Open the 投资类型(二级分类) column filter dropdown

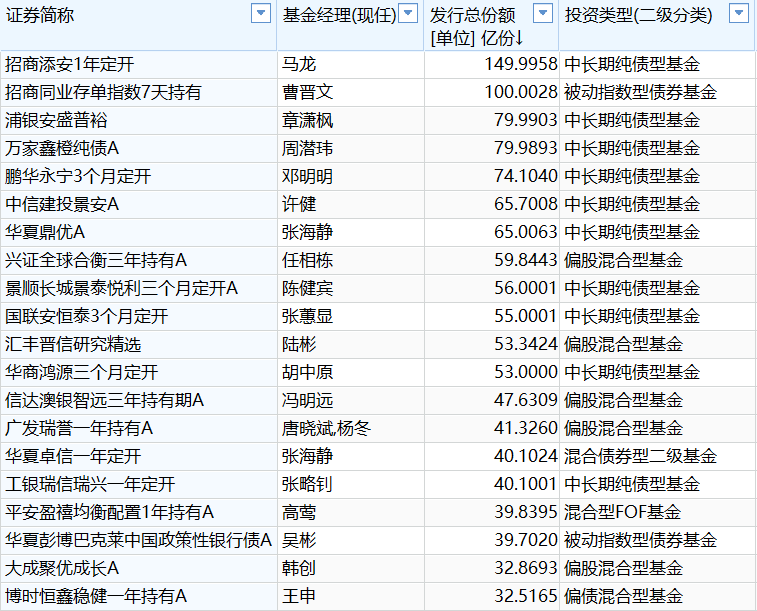coord(739,14)
